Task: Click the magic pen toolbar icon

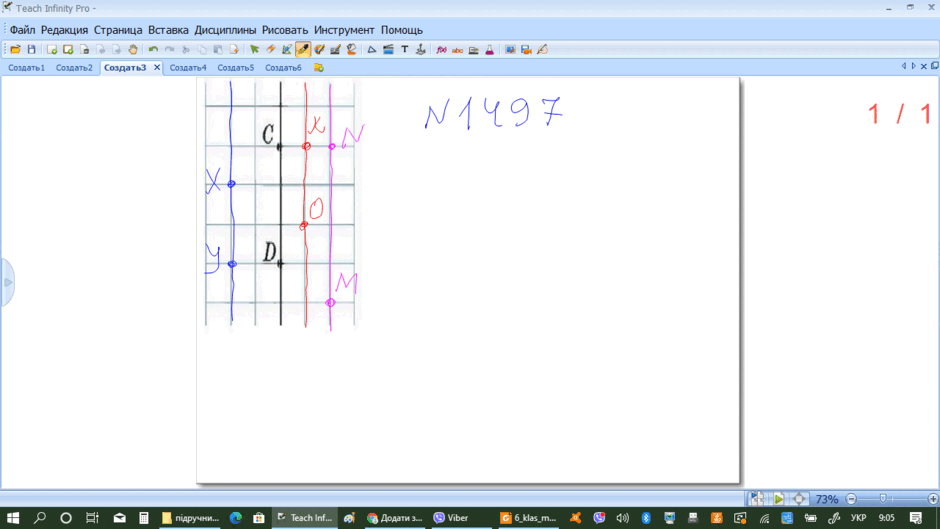Action: (x=543, y=50)
